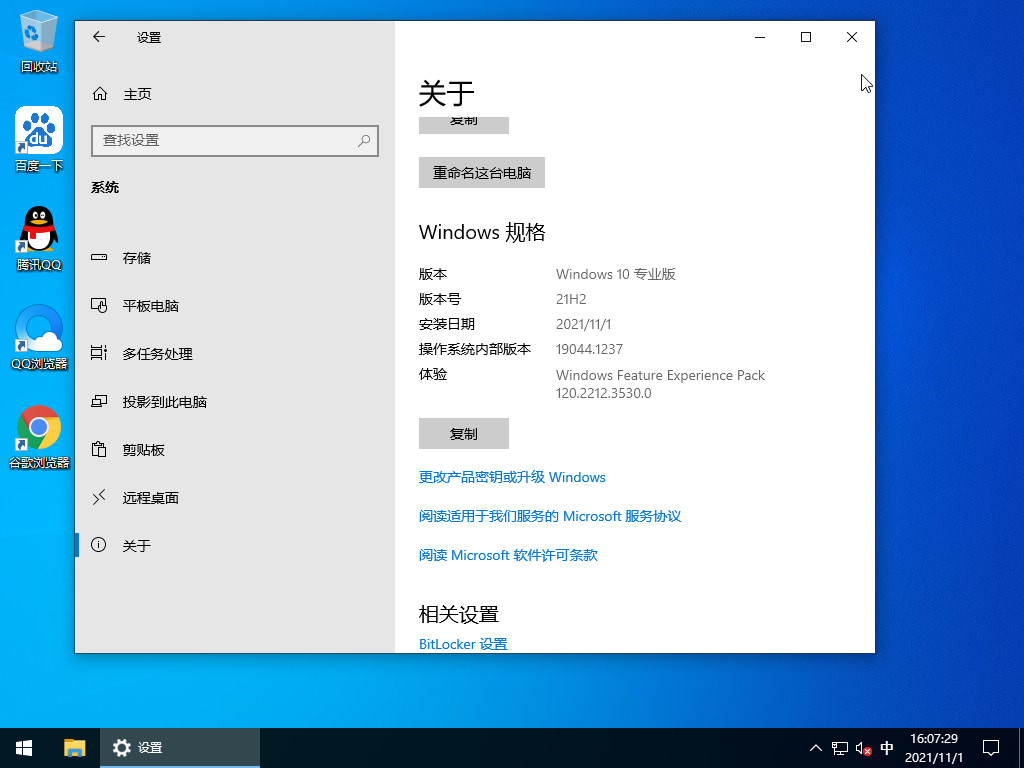Open the 更改产品密钥或升级 Windows link
Image resolution: width=1024 pixels, height=768 pixels.
point(512,477)
